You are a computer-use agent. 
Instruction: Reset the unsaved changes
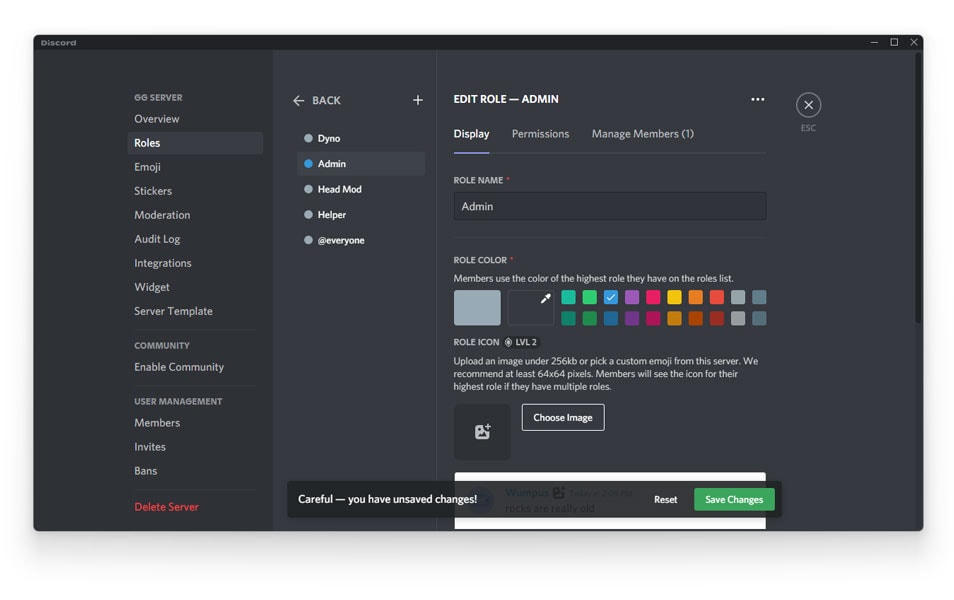(x=665, y=500)
